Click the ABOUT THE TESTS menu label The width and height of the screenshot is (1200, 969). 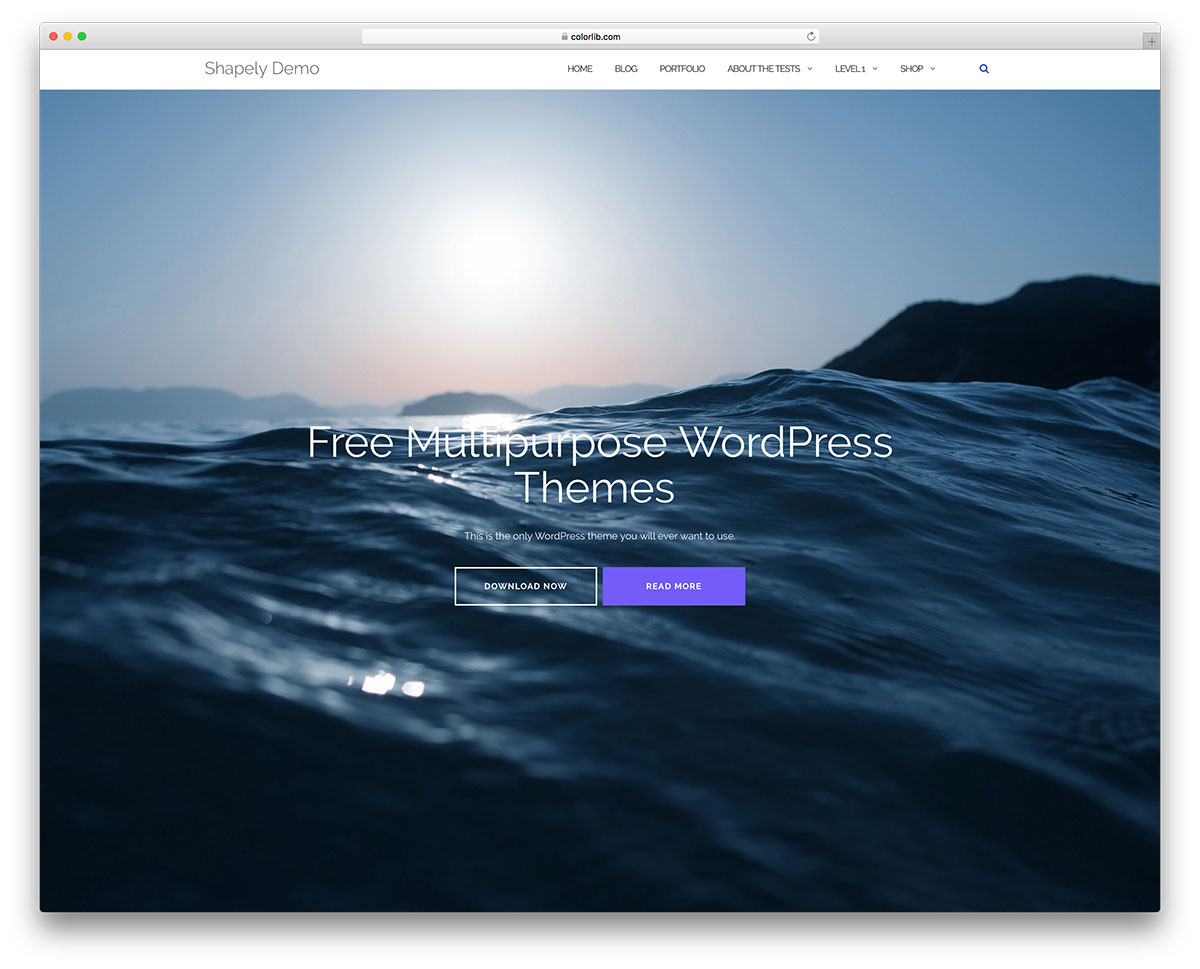click(x=763, y=69)
